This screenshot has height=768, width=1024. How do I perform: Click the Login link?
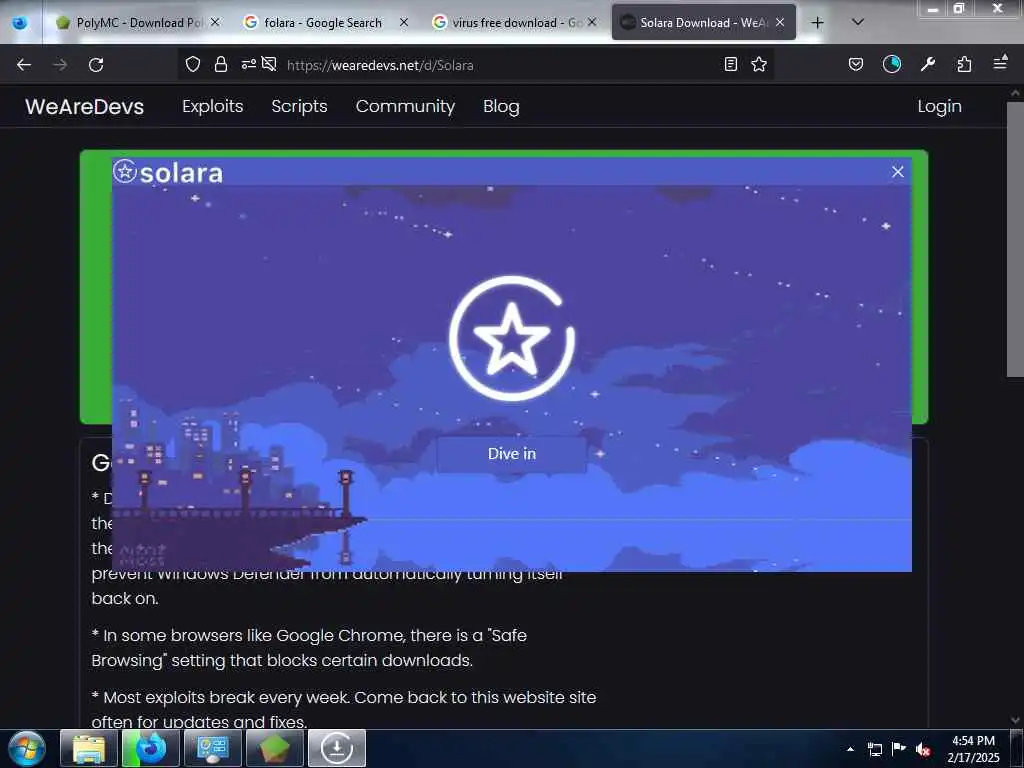tap(939, 106)
